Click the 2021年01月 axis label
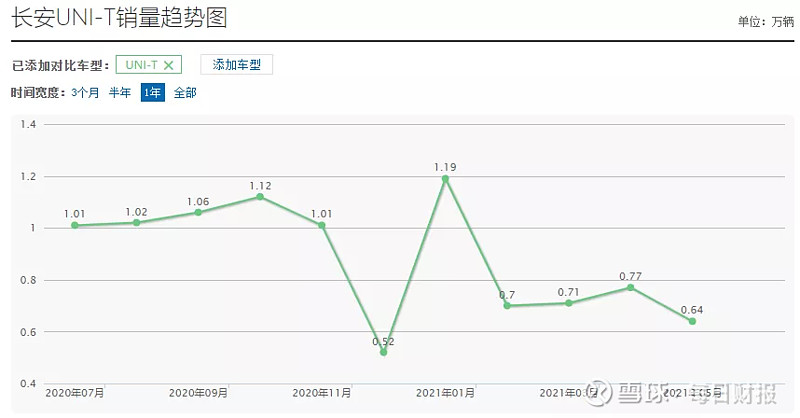800x418 pixels. click(x=445, y=393)
